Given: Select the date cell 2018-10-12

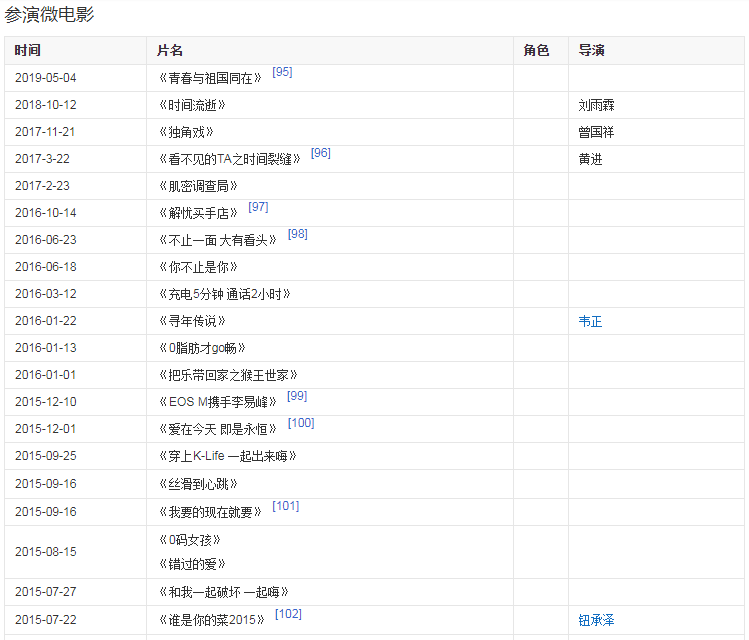Looking at the screenshot, I should (46, 105).
